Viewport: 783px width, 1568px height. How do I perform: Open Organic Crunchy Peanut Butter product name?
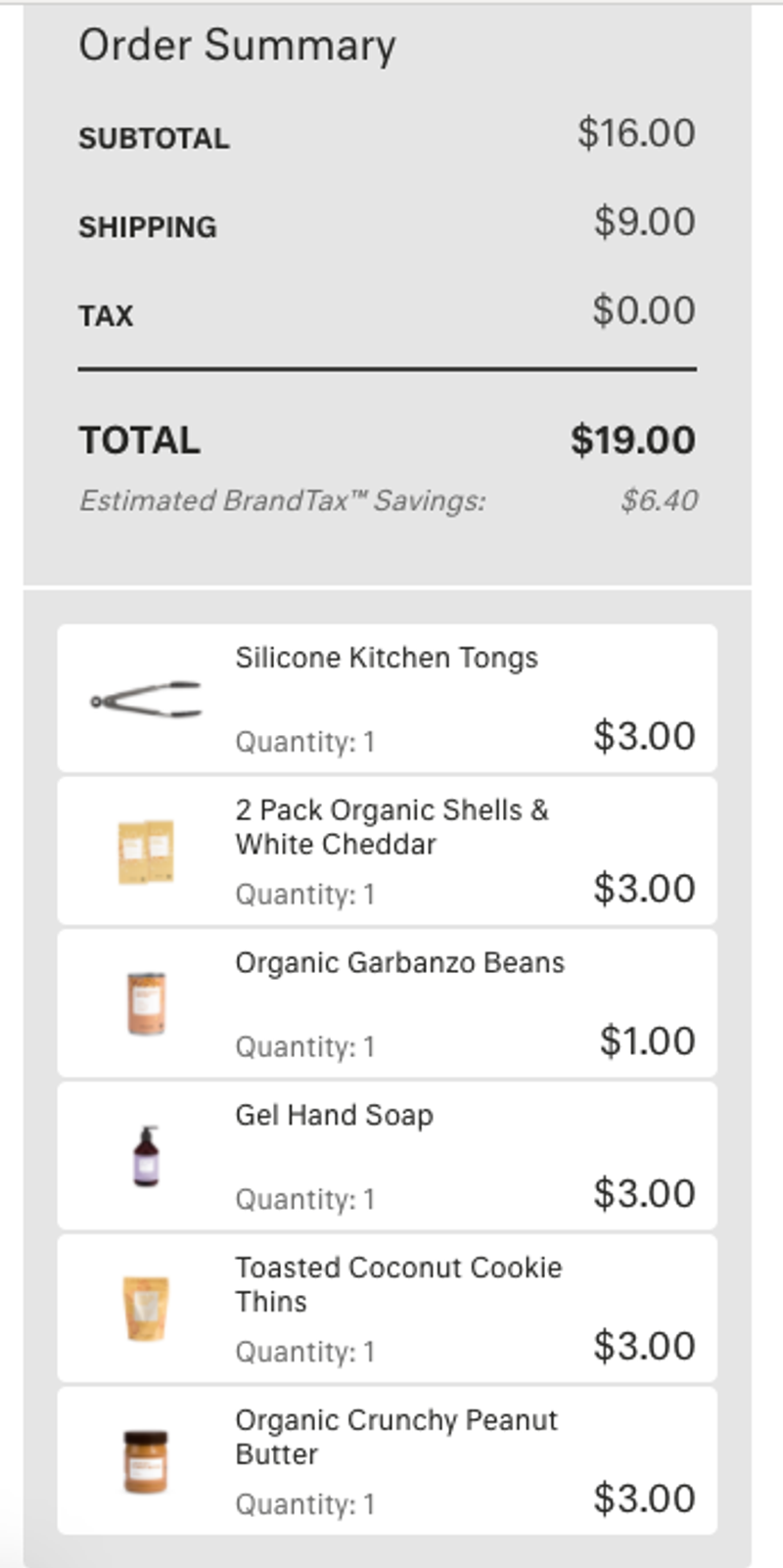coord(396,1437)
